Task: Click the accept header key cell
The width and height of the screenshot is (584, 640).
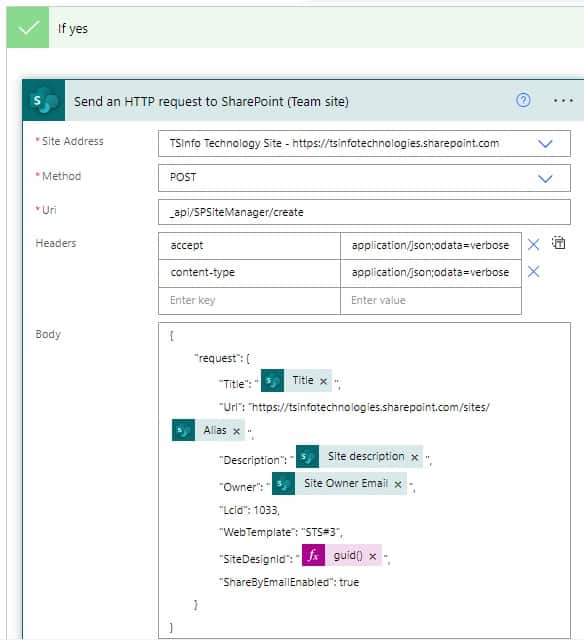Action: tap(249, 246)
